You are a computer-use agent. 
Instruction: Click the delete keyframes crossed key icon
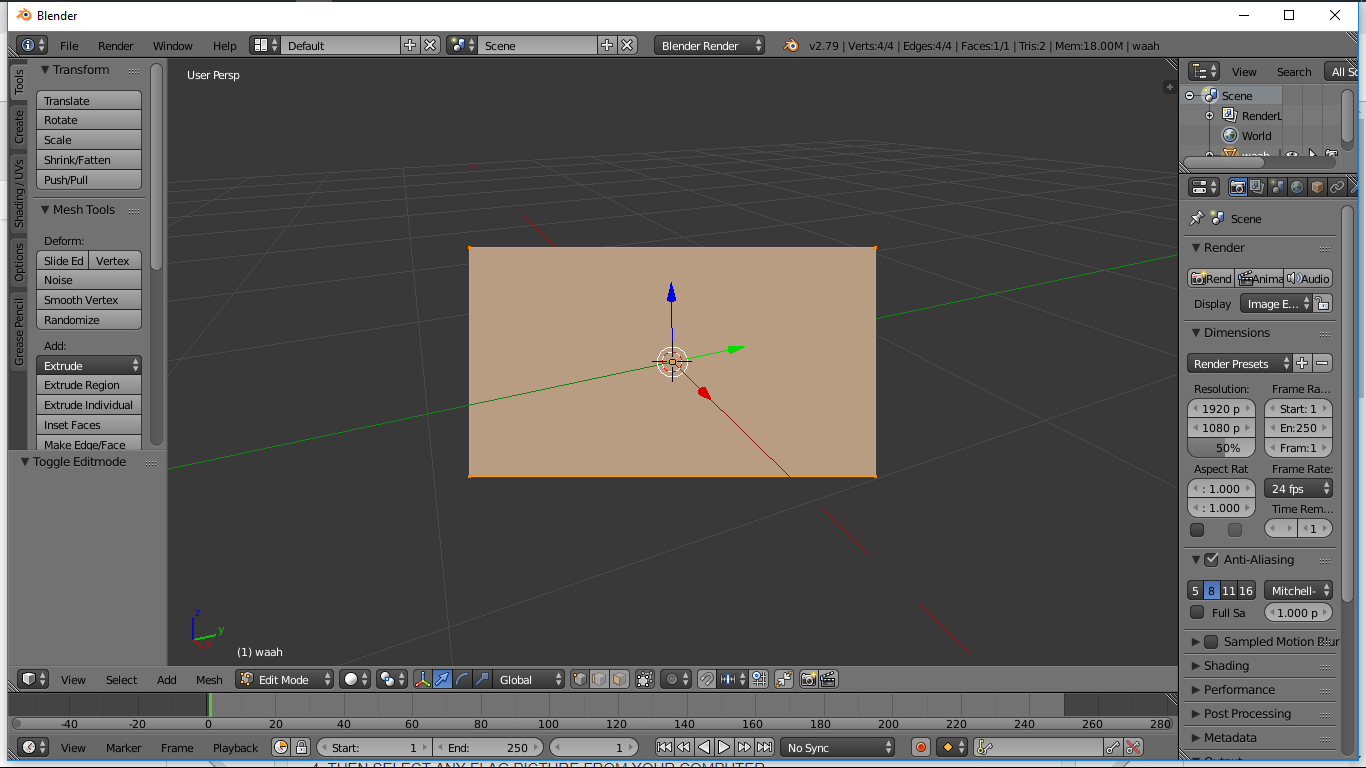(1133, 747)
